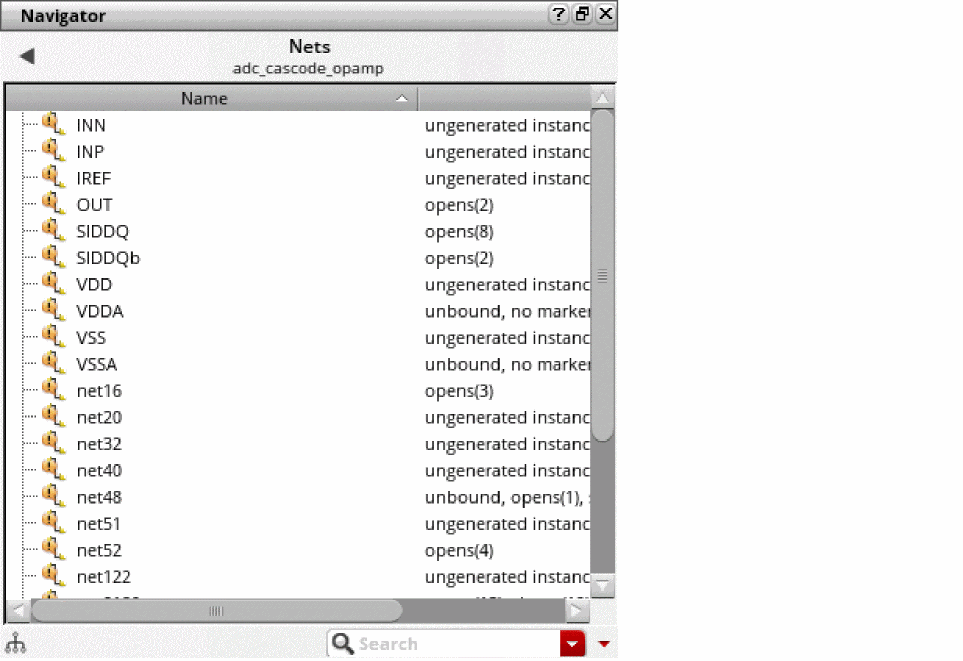Image resolution: width=963 pixels, height=661 pixels.
Task: Close the Navigator panel
Action: point(606,14)
